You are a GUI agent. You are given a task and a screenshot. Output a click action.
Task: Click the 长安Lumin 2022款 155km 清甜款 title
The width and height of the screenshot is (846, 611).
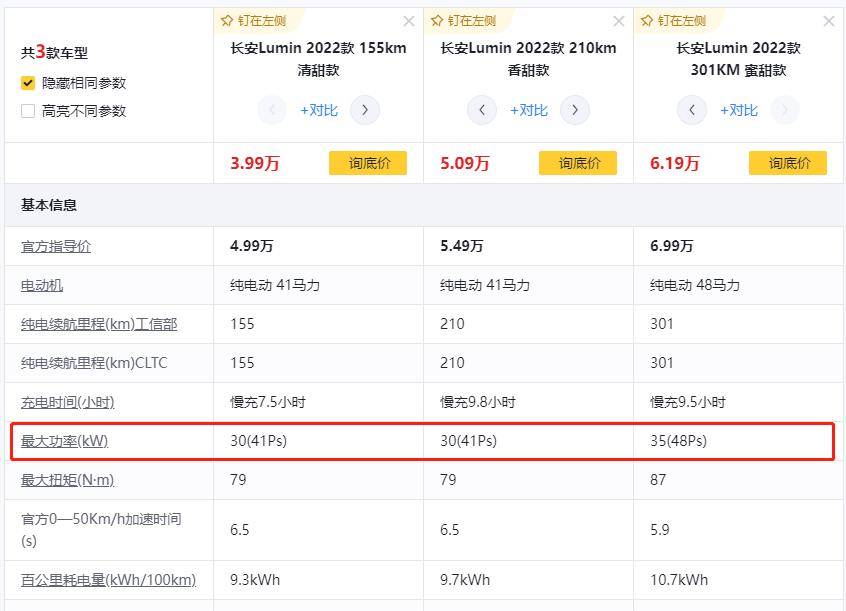click(x=318, y=59)
